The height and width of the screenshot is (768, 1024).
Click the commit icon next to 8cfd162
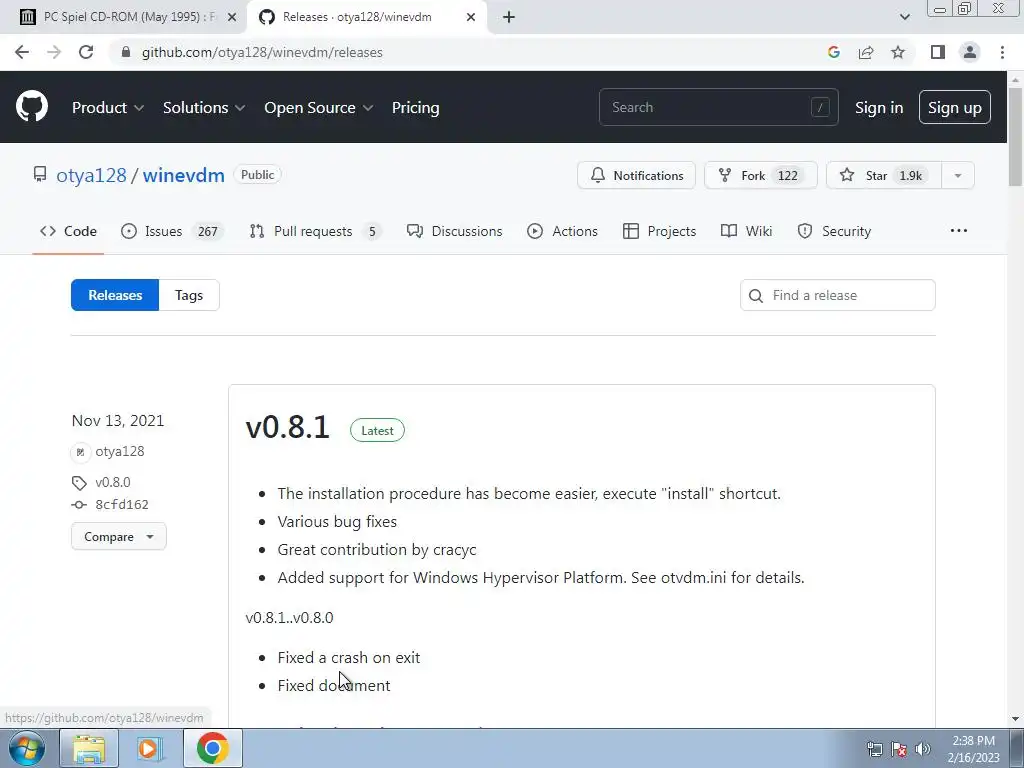[x=79, y=505]
